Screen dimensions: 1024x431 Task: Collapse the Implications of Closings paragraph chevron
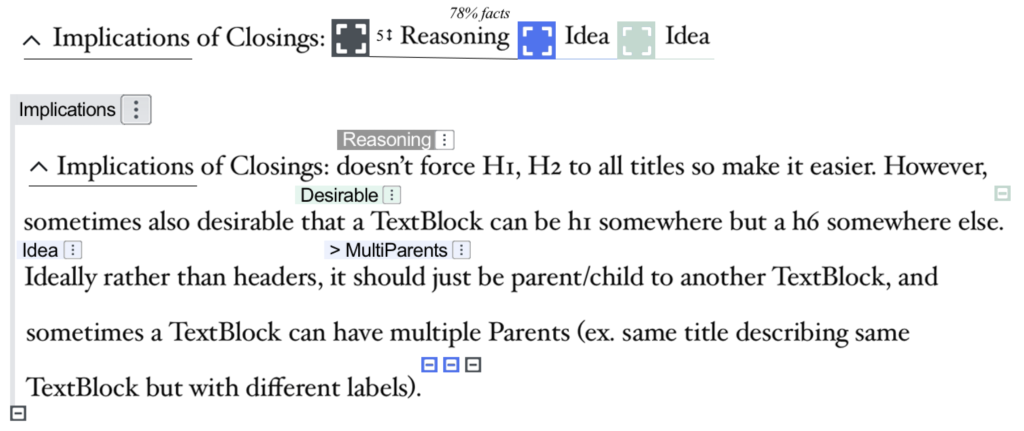[39, 168]
